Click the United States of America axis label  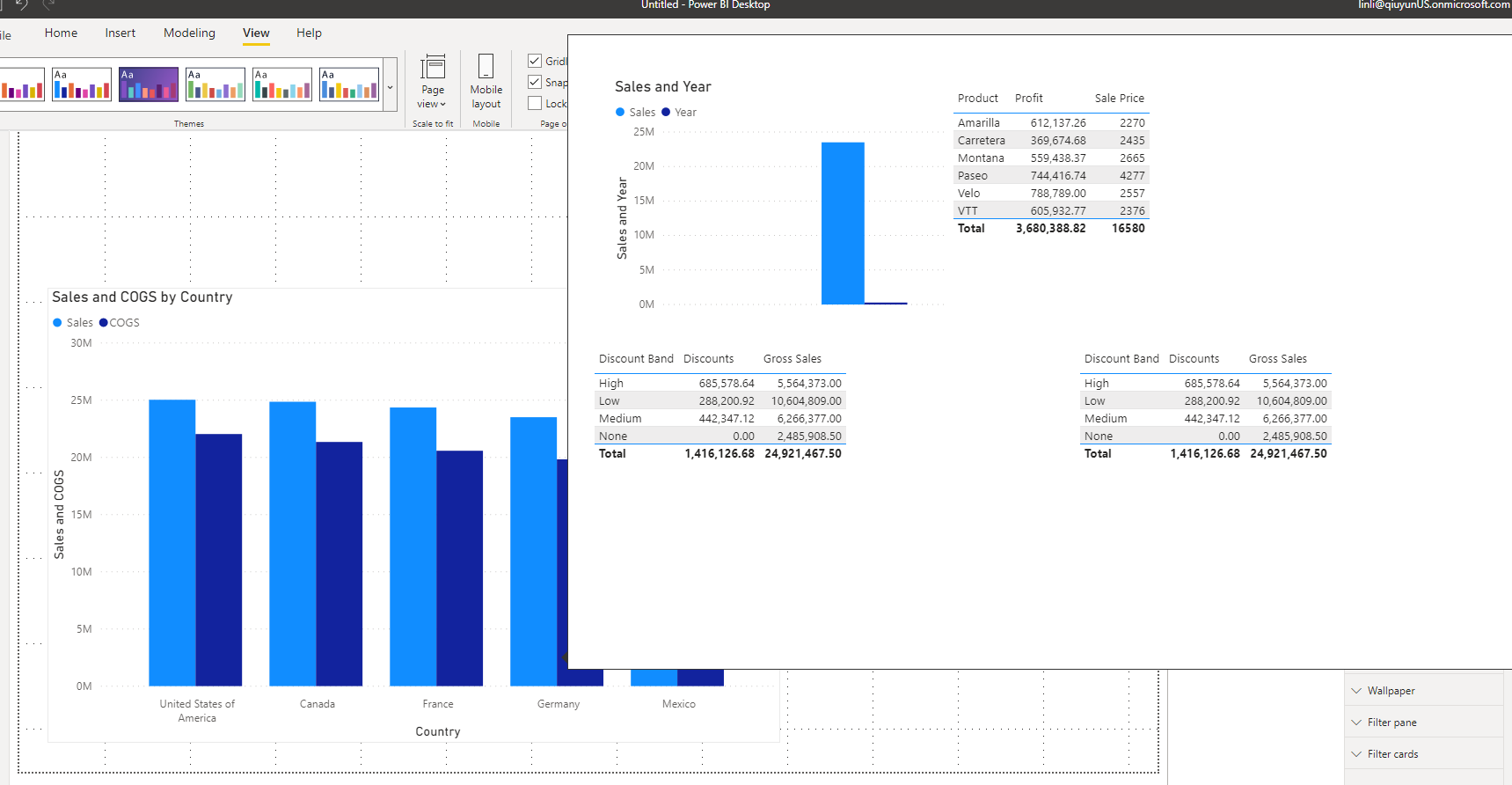click(197, 711)
